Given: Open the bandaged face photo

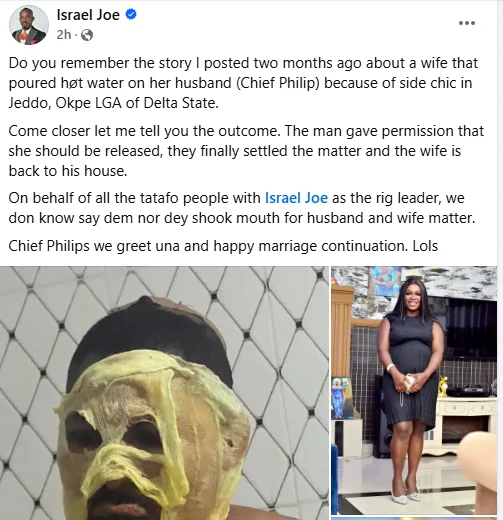Looking at the screenshot, I should [164, 393].
